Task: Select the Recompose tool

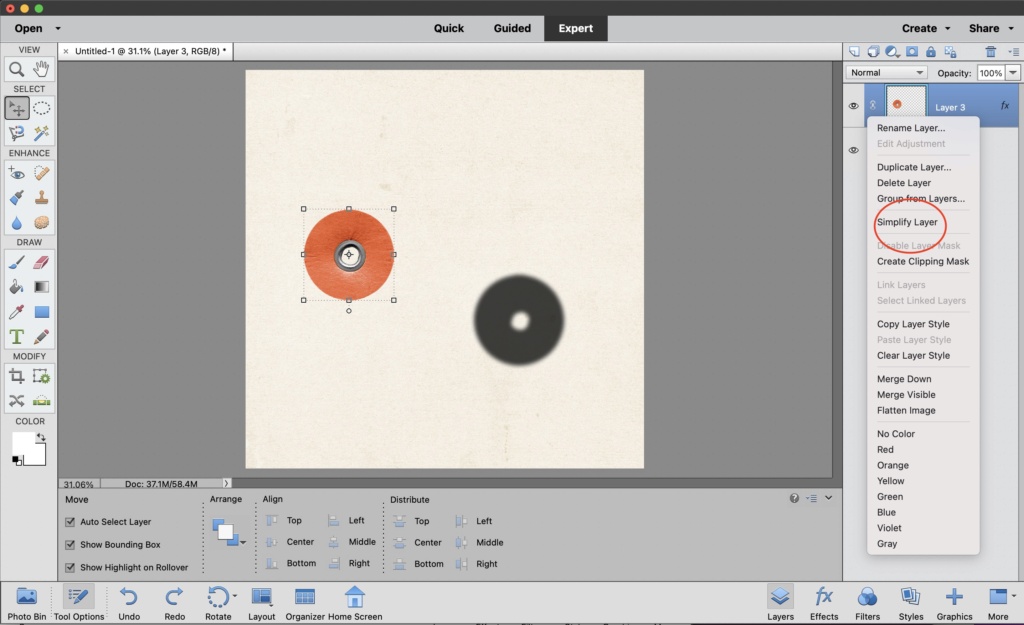Action: [x=41, y=376]
